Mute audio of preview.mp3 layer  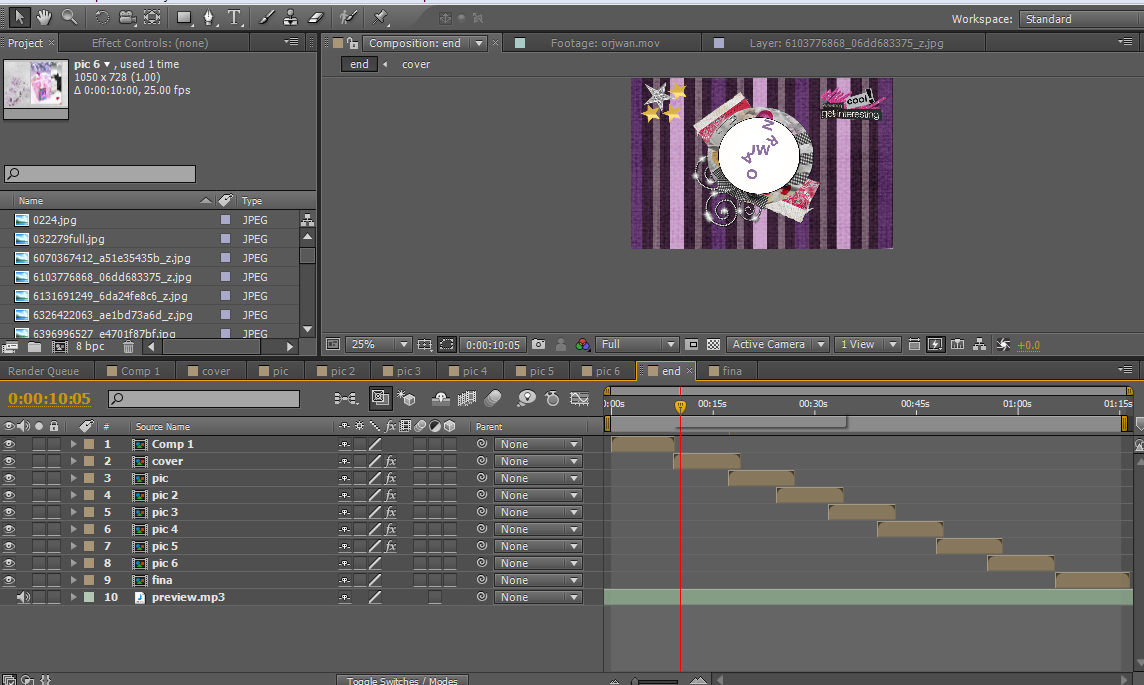[23, 597]
